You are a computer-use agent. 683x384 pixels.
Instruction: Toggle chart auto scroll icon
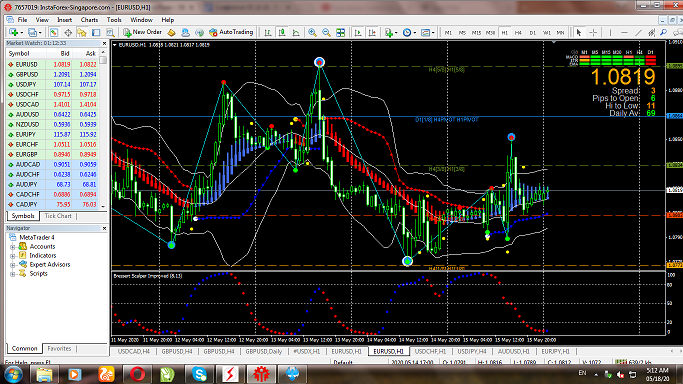tap(358, 33)
